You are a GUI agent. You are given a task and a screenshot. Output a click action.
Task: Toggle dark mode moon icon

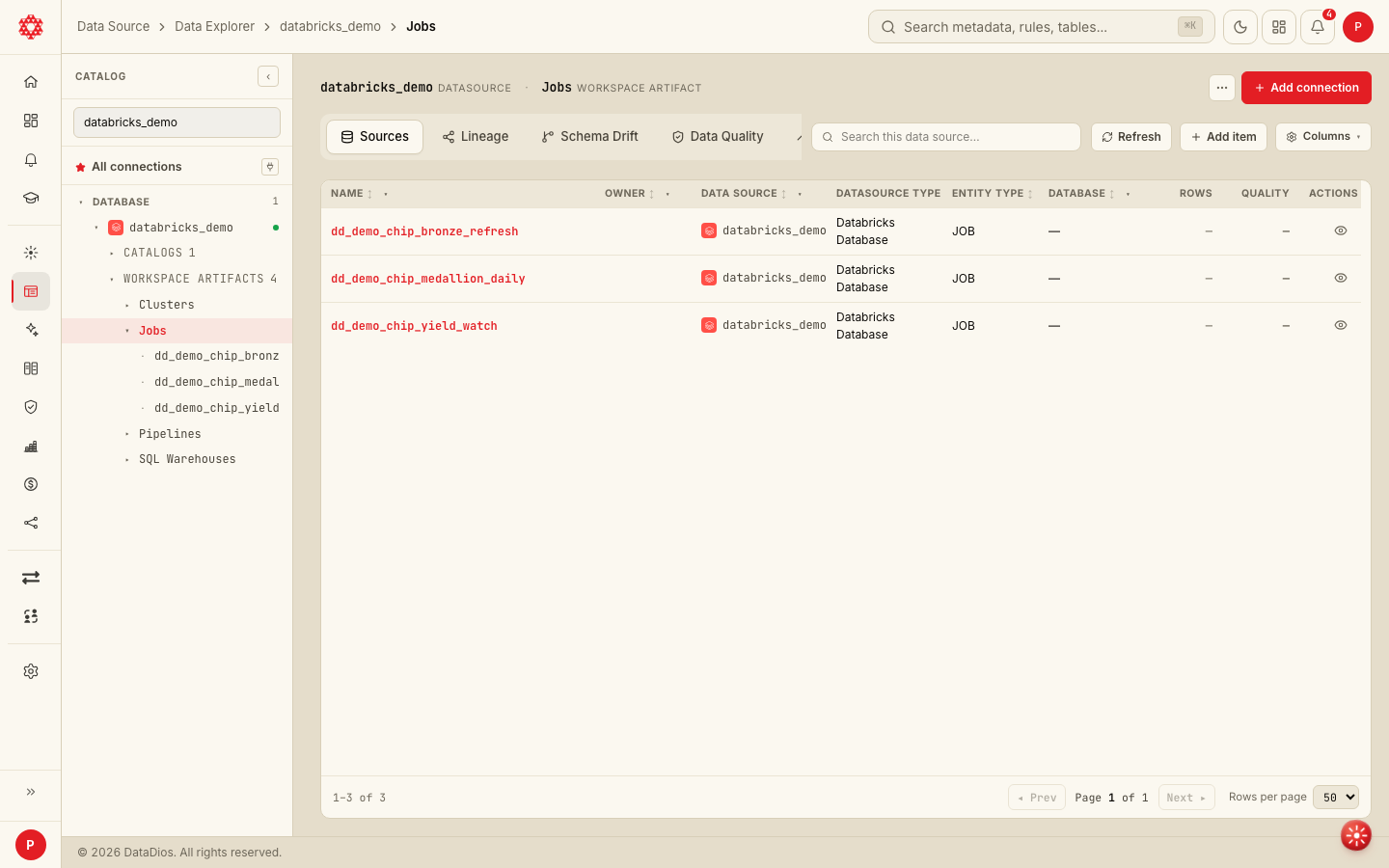1240,27
